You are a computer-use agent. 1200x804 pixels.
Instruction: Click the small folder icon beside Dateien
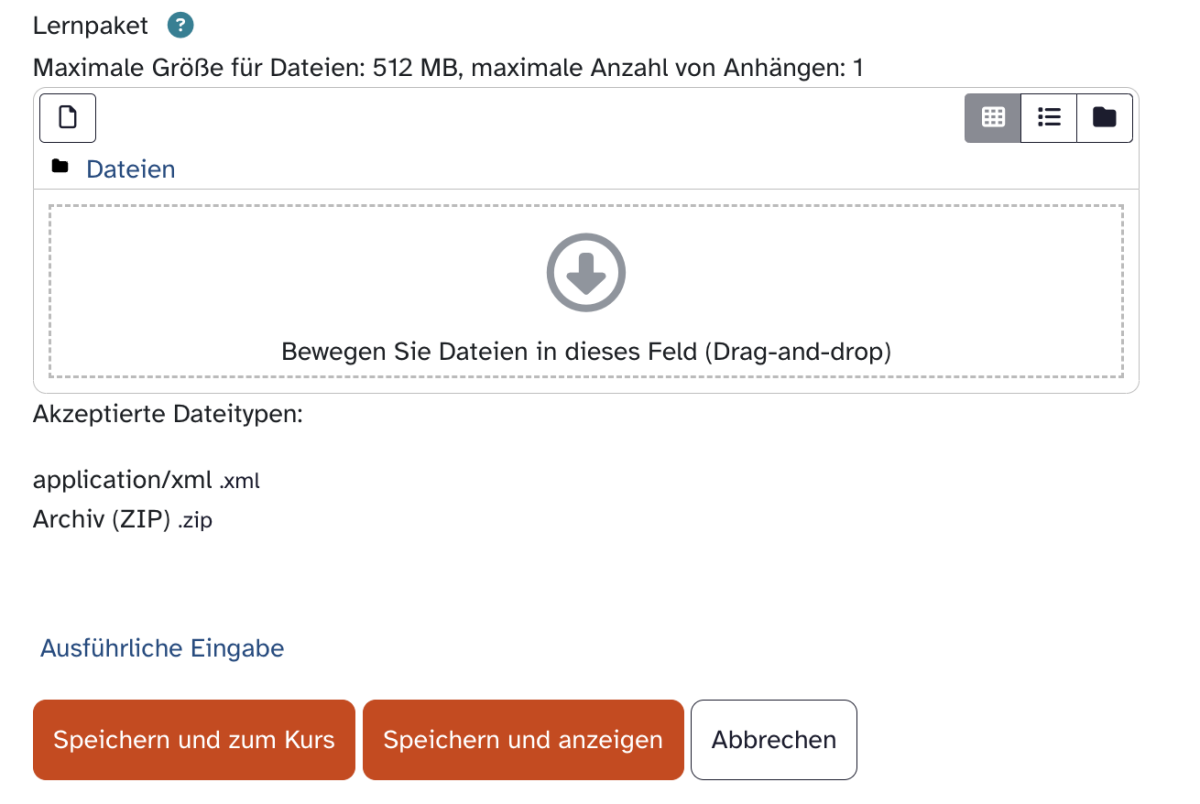pos(60,167)
